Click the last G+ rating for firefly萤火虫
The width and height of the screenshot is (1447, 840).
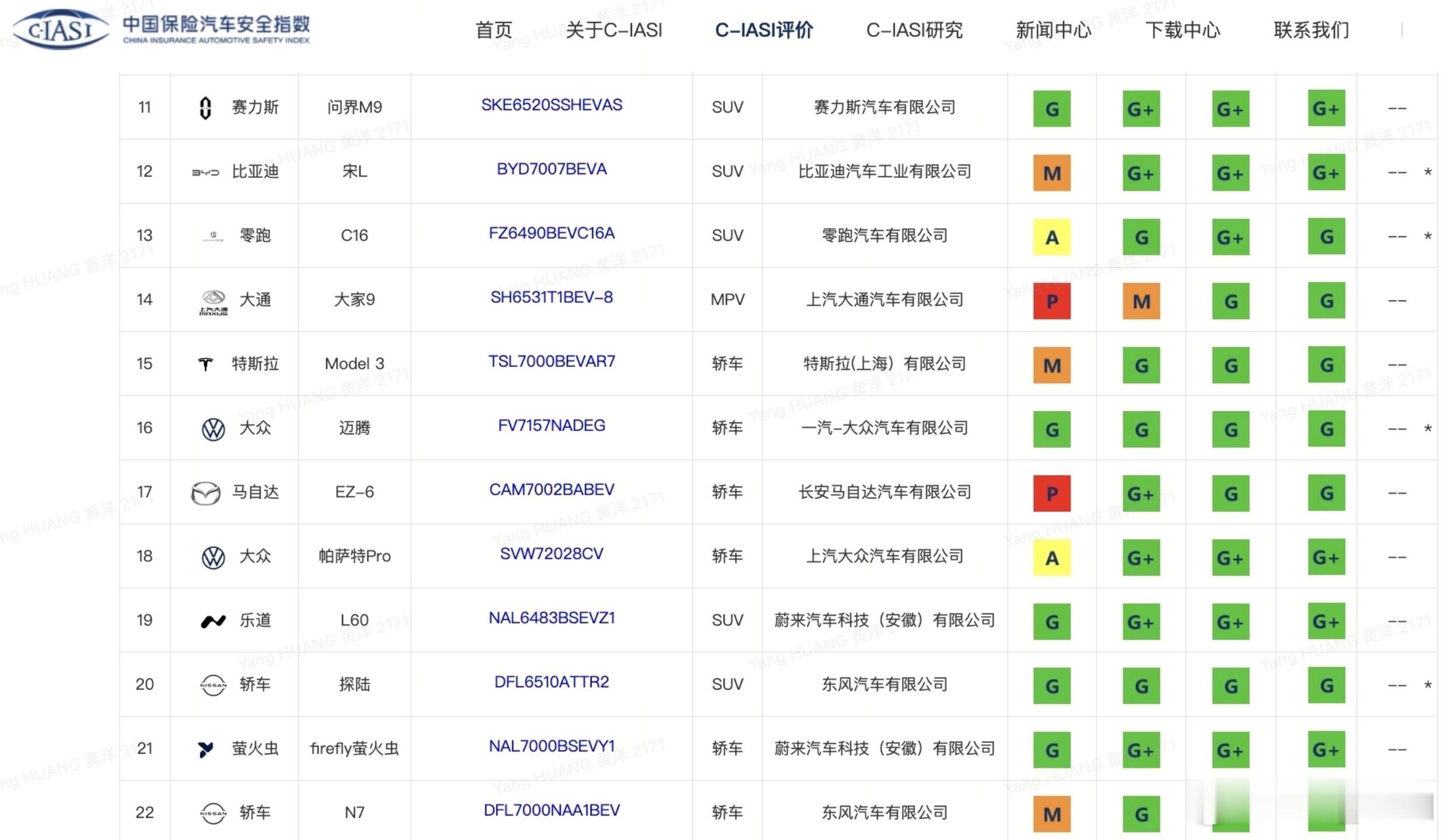pyautogui.click(x=1326, y=750)
